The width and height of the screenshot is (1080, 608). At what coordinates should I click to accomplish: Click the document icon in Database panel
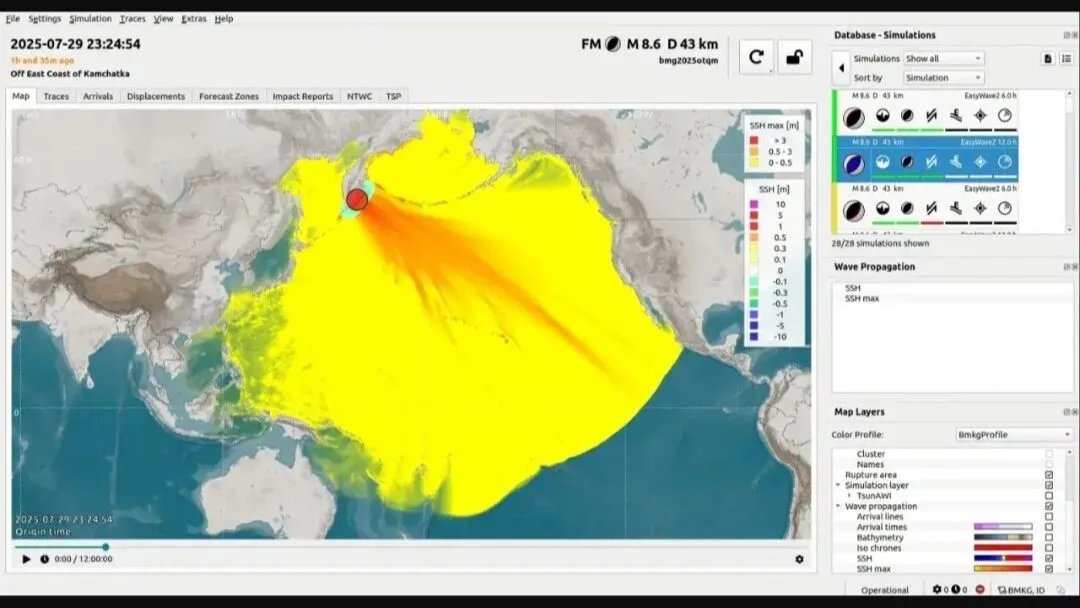point(1047,59)
